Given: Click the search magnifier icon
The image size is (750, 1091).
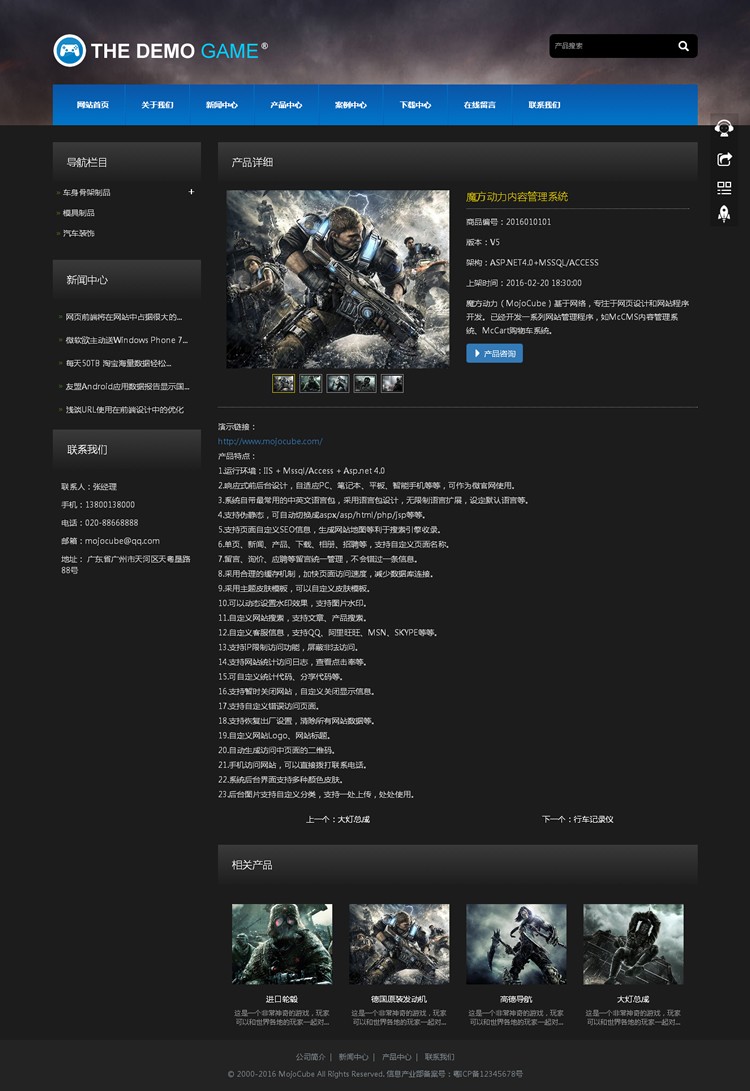Looking at the screenshot, I should pyautogui.click(x=683, y=46).
